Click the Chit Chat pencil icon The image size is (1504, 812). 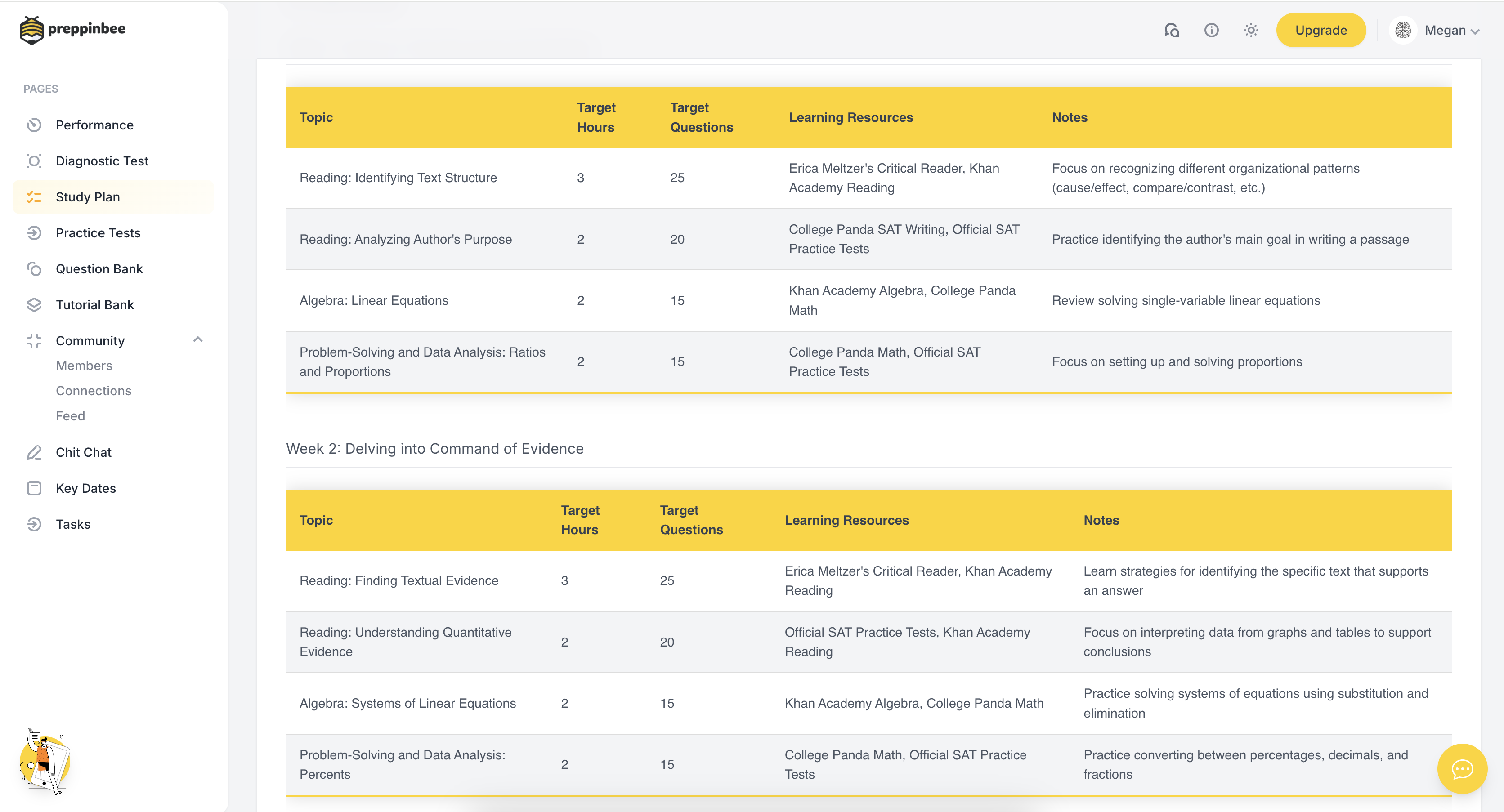[x=34, y=452]
